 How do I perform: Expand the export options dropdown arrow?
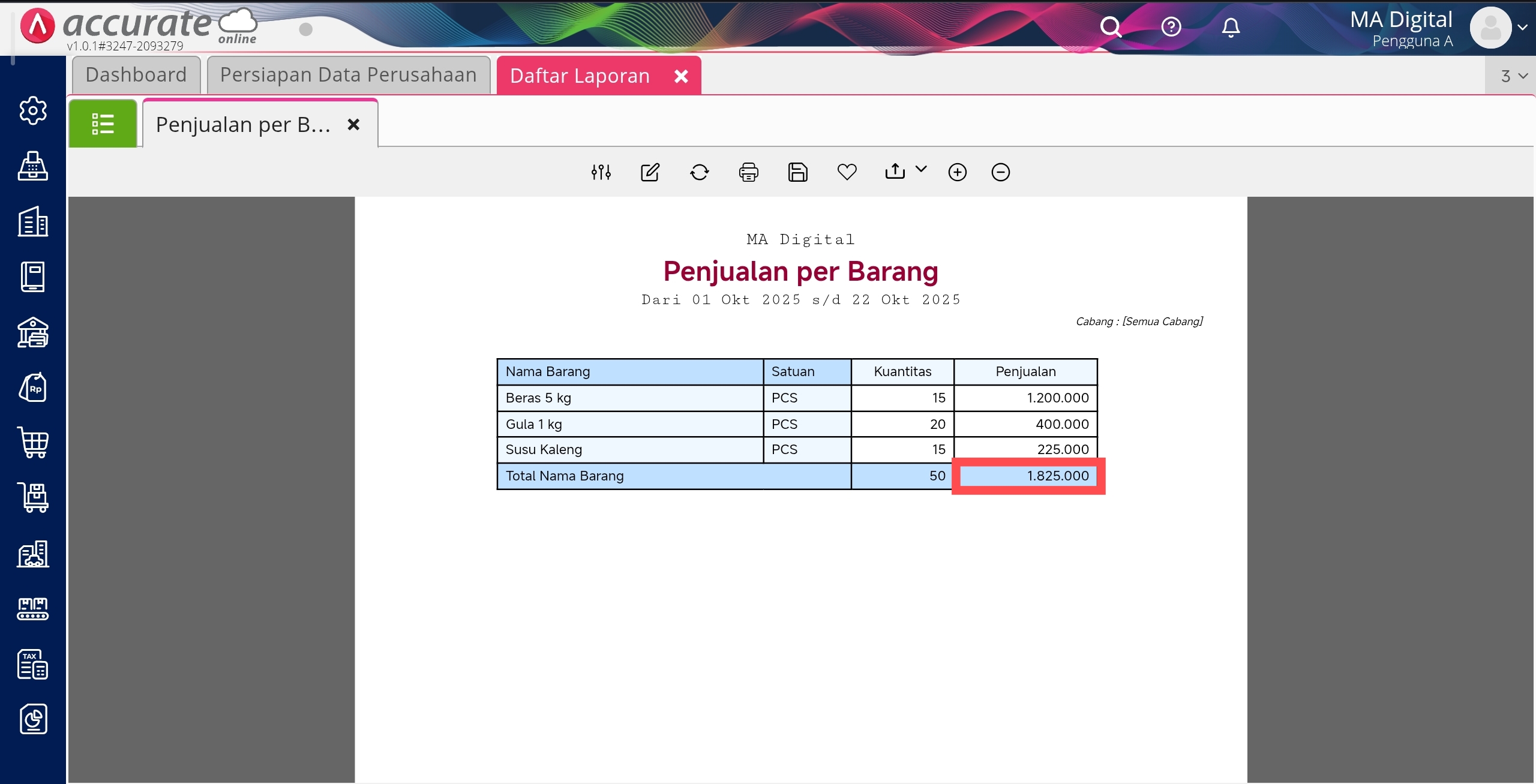[x=921, y=169]
